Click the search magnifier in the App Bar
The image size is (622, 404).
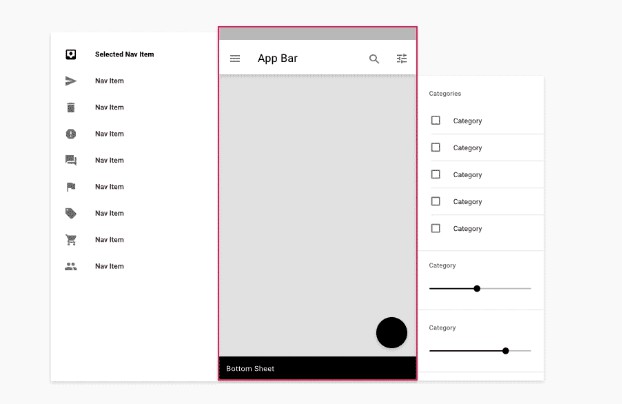374,59
